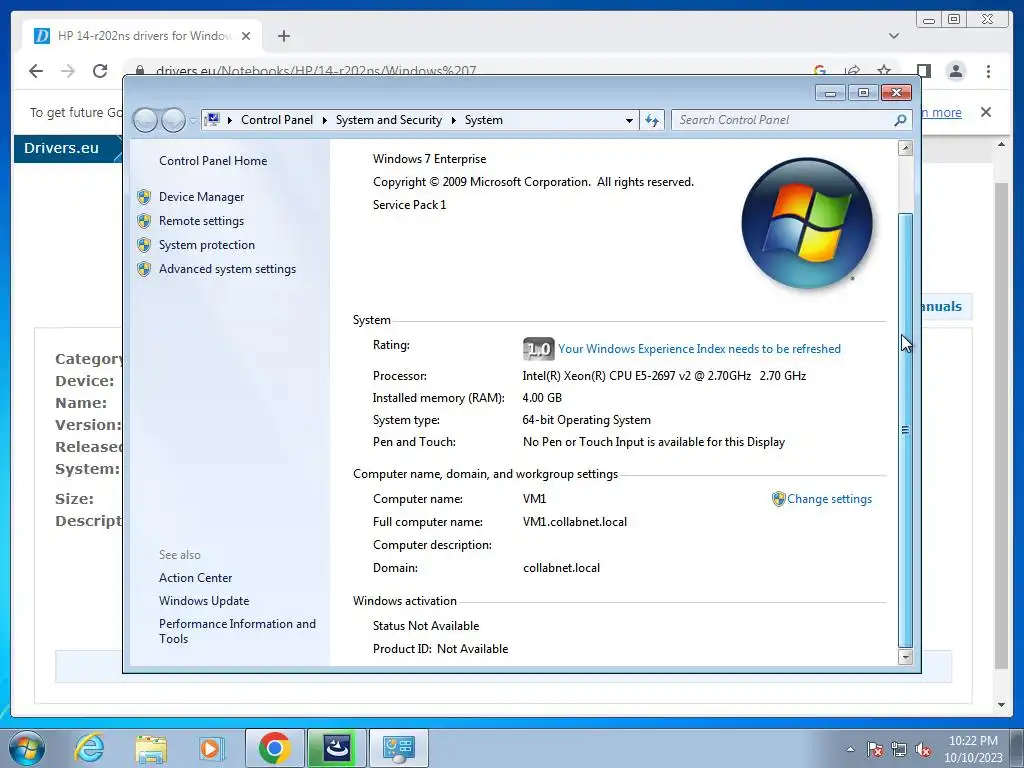This screenshot has width=1024, height=768.
Task: Launch Internet Explorer from taskbar
Action: tap(89, 748)
